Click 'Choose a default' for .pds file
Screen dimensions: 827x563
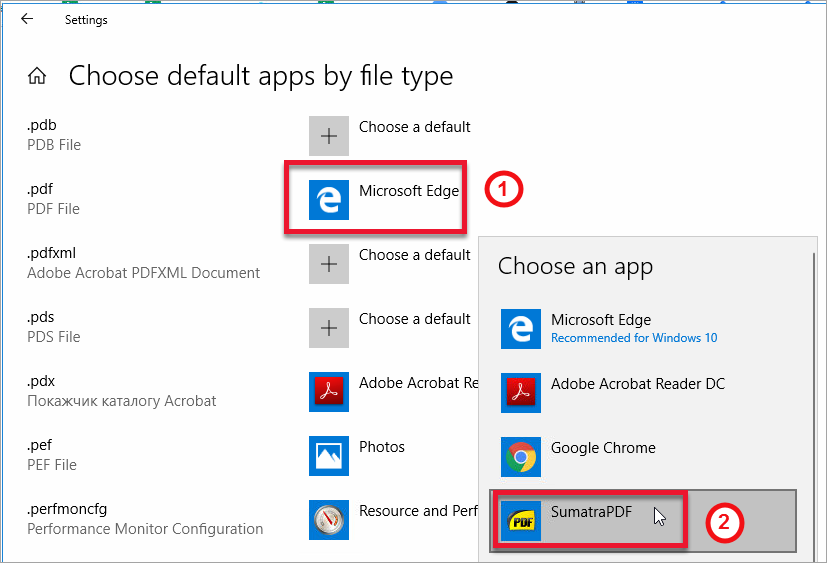pyautogui.click(x=414, y=319)
